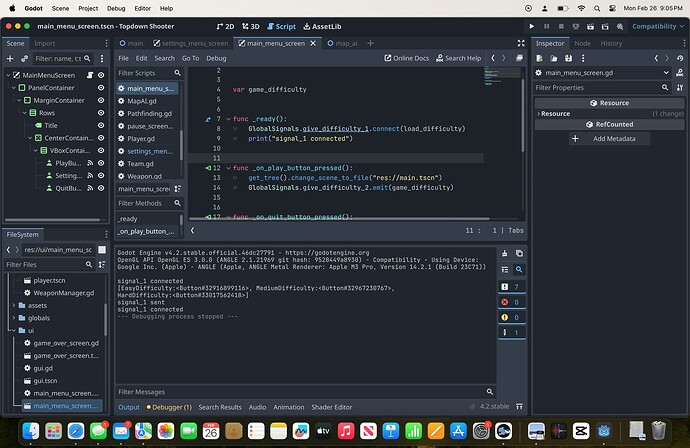Instantiate child scene link icon
690x448 pixels.
tap(25, 59)
